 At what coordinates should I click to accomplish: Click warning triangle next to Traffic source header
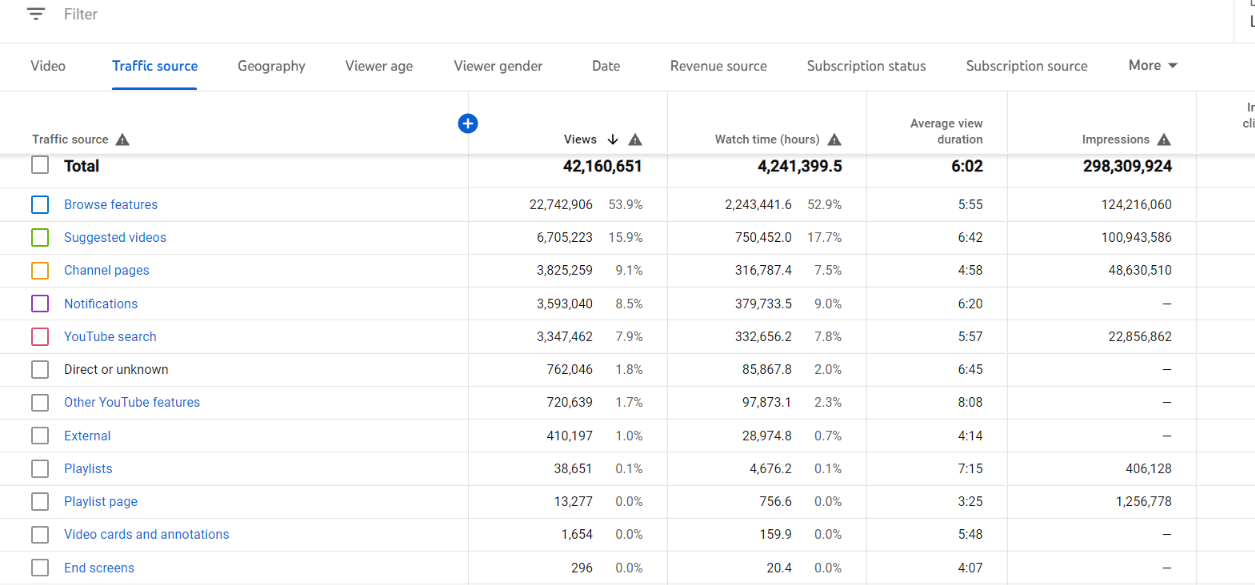(122, 140)
